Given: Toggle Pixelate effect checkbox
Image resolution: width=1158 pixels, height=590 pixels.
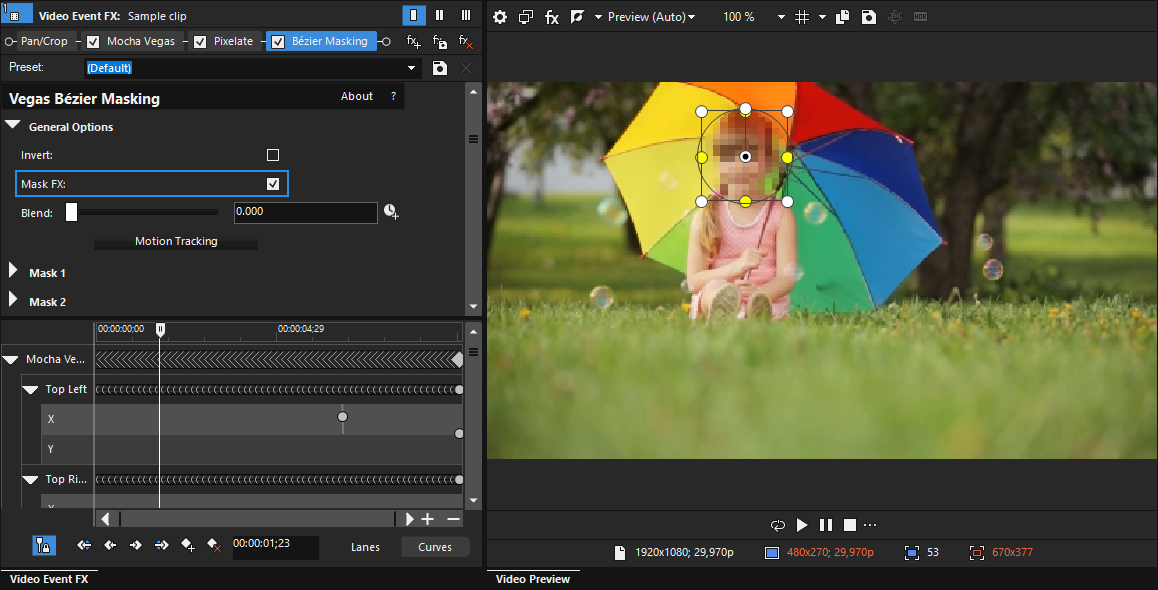Looking at the screenshot, I should pos(200,41).
